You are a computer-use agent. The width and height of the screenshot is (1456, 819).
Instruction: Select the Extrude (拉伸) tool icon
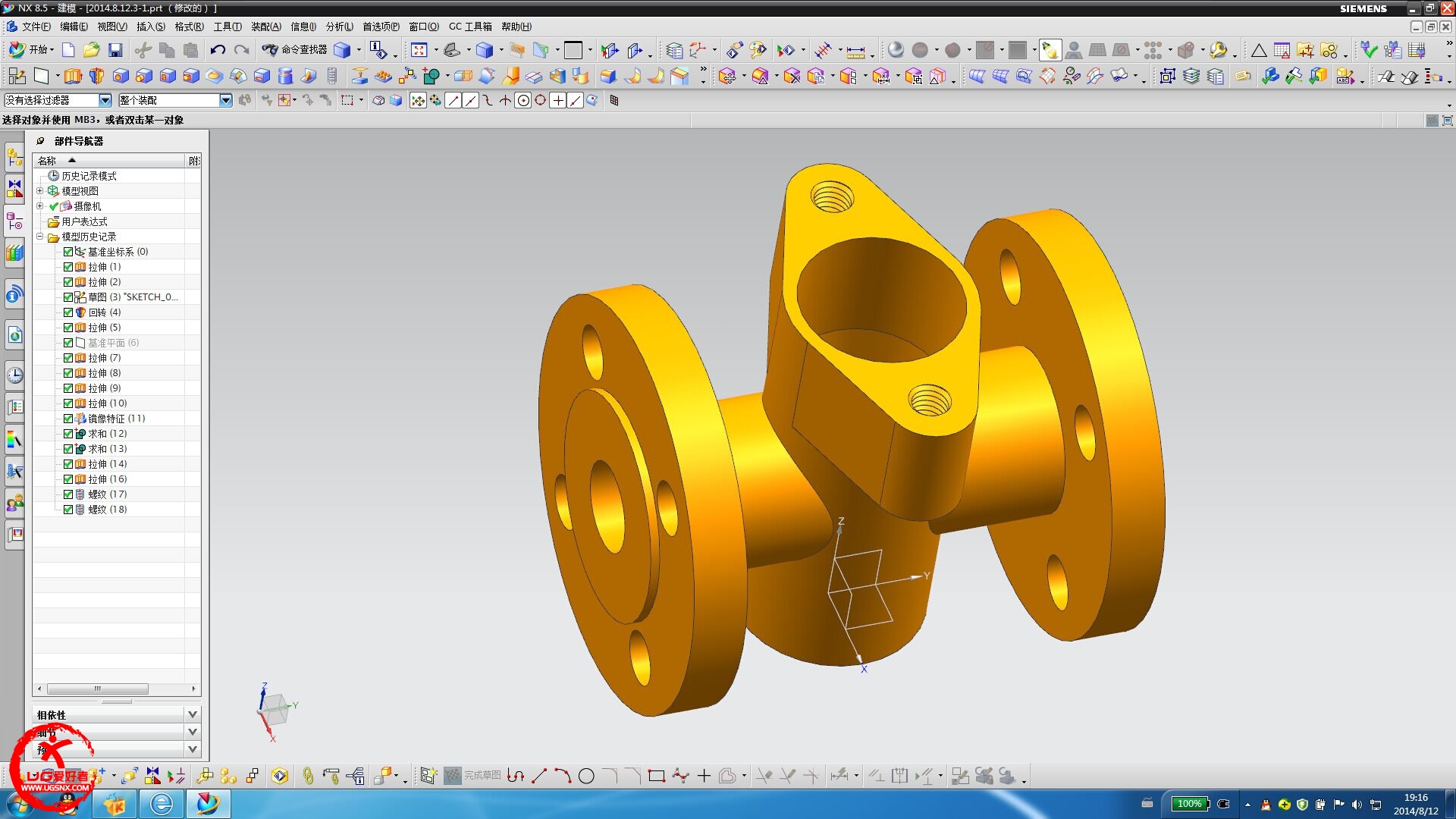(73, 76)
